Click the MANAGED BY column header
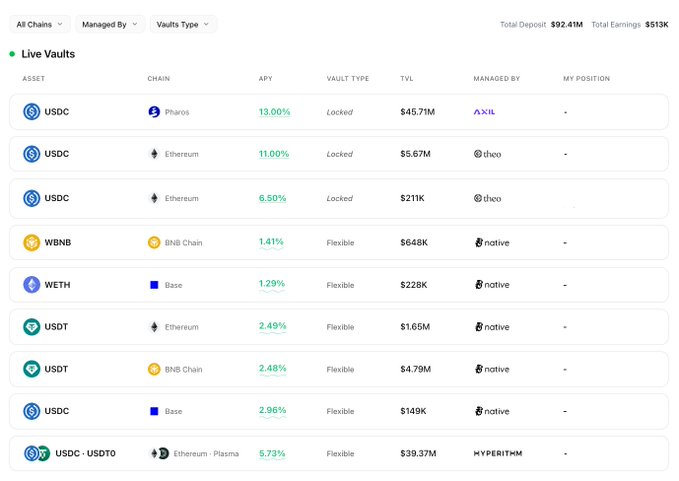The width and height of the screenshot is (679, 481). [497, 78]
